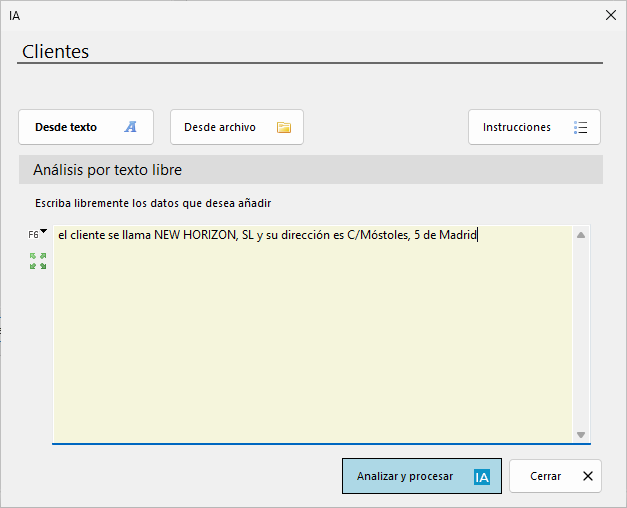Viewport: 627px width, 508px height.
Task: Click the scroll up arrow in text area
Action: point(581,235)
